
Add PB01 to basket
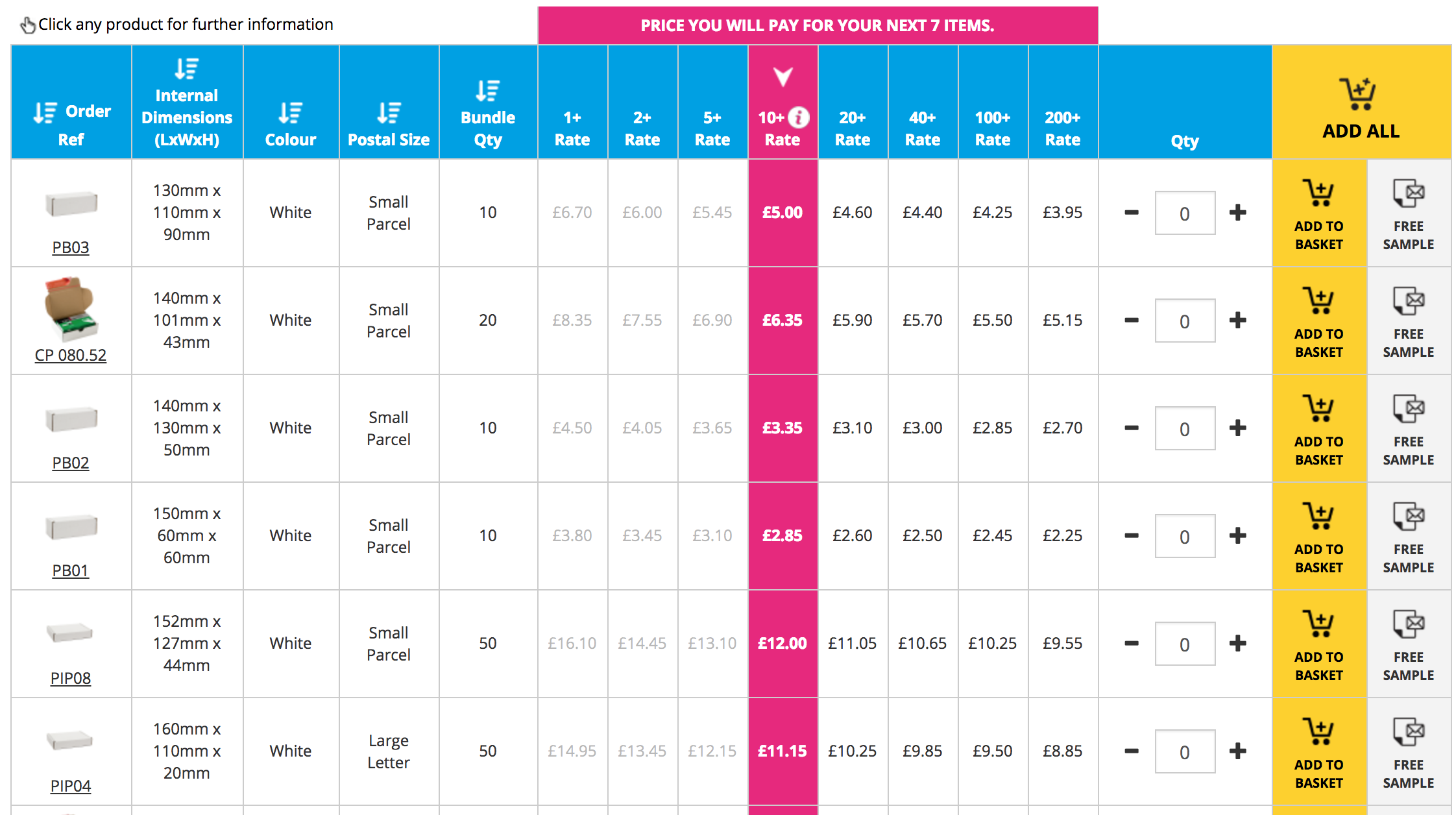click(x=1319, y=537)
